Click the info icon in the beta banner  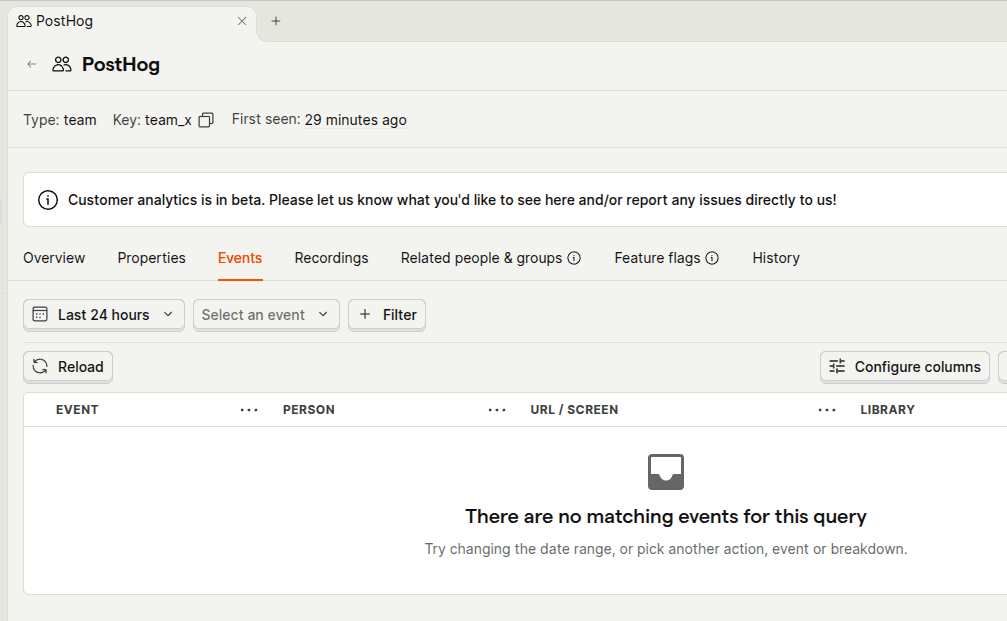click(x=48, y=200)
